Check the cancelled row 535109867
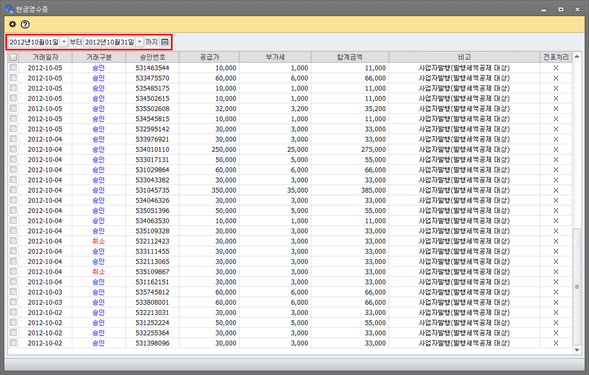Image resolution: width=589 pixels, height=375 pixels. (13, 271)
